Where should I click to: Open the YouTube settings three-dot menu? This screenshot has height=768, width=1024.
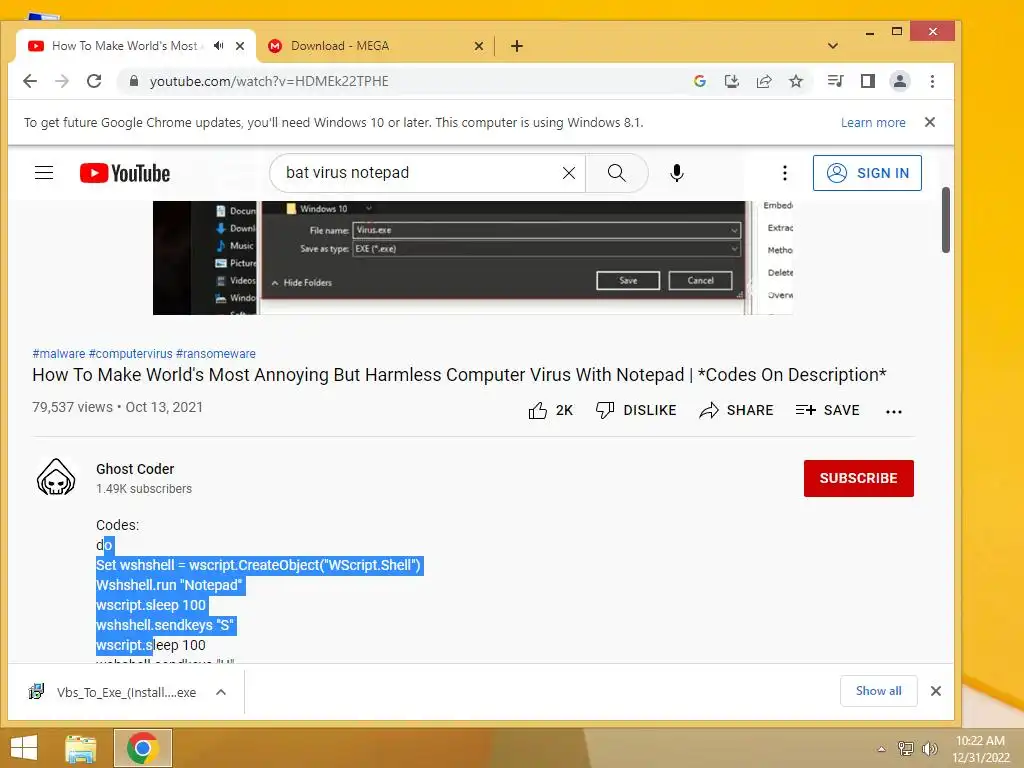[x=785, y=172]
